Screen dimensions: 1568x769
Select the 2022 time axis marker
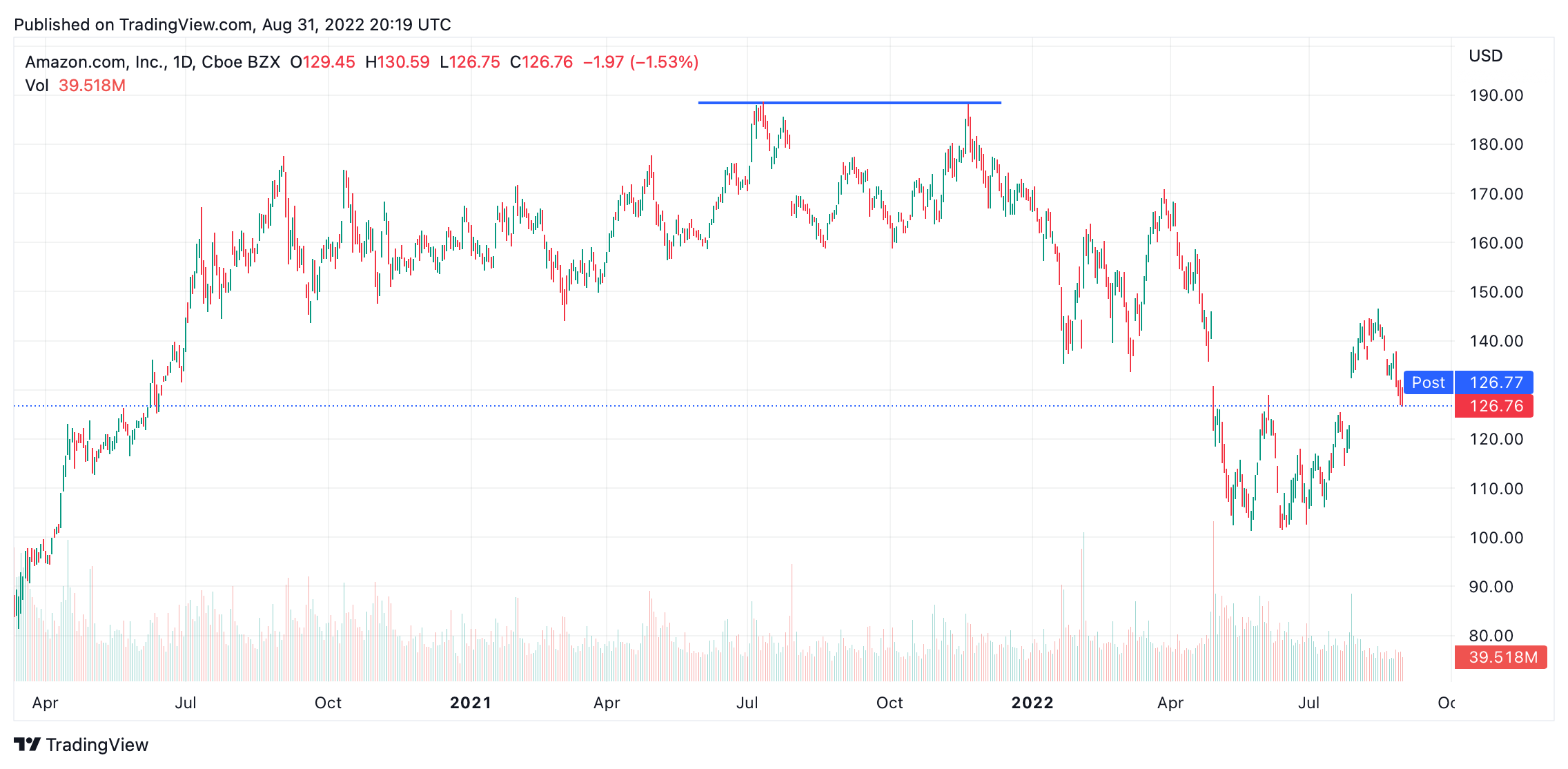point(1032,703)
